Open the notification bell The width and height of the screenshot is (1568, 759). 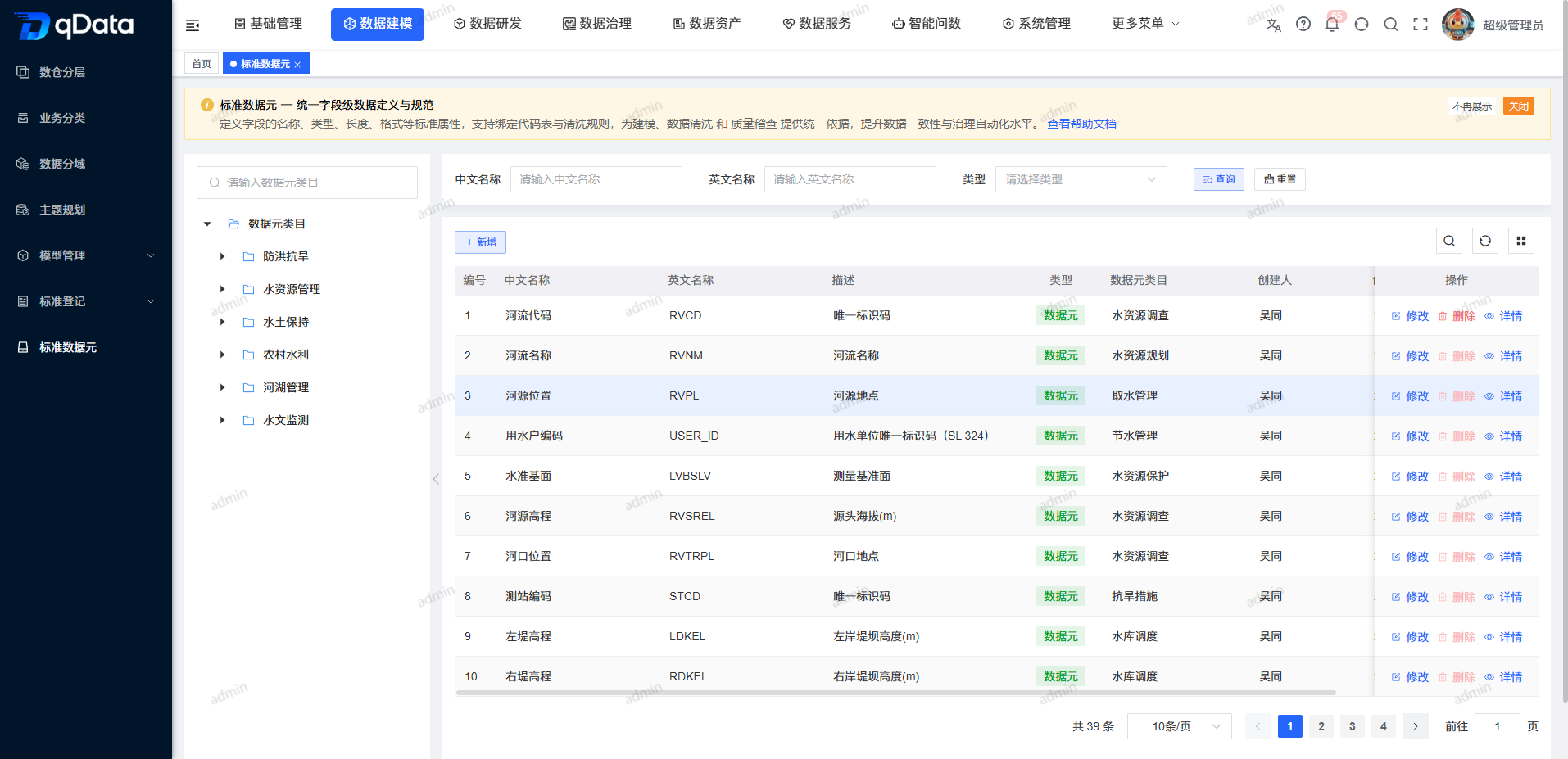(1332, 25)
